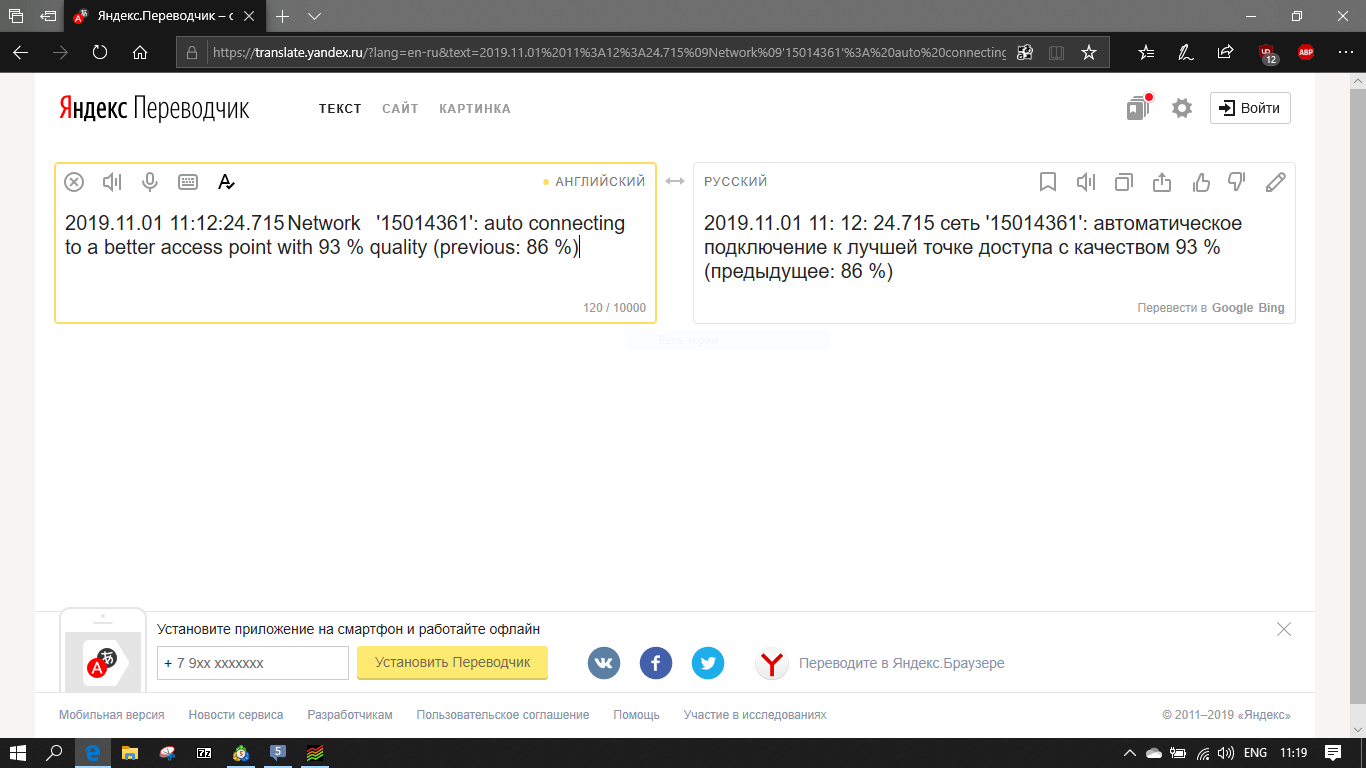The height and width of the screenshot is (768, 1366).
Task: Clear the source text field
Action: pos(74,182)
